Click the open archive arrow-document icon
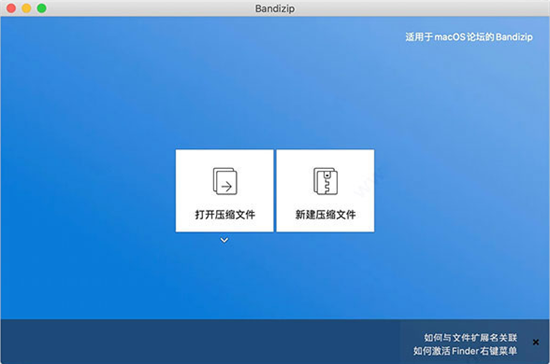This screenshot has height=364, width=550. tap(225, 181)
